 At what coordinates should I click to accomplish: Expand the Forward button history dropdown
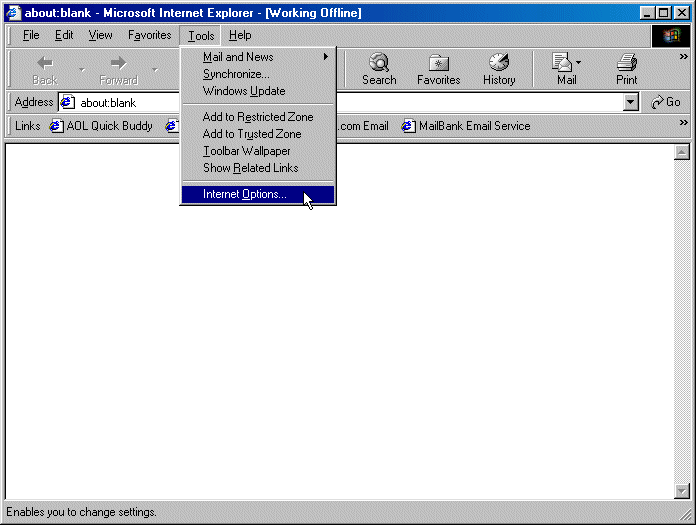(x=155, y=69)
